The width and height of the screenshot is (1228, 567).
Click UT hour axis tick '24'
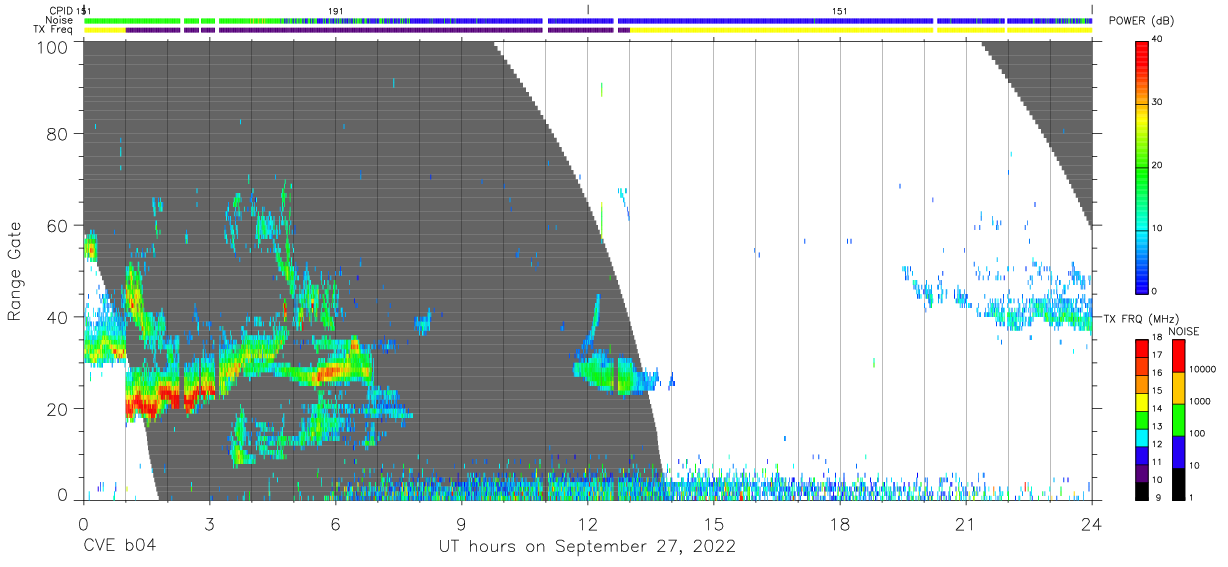click(x=1091, y=523)
